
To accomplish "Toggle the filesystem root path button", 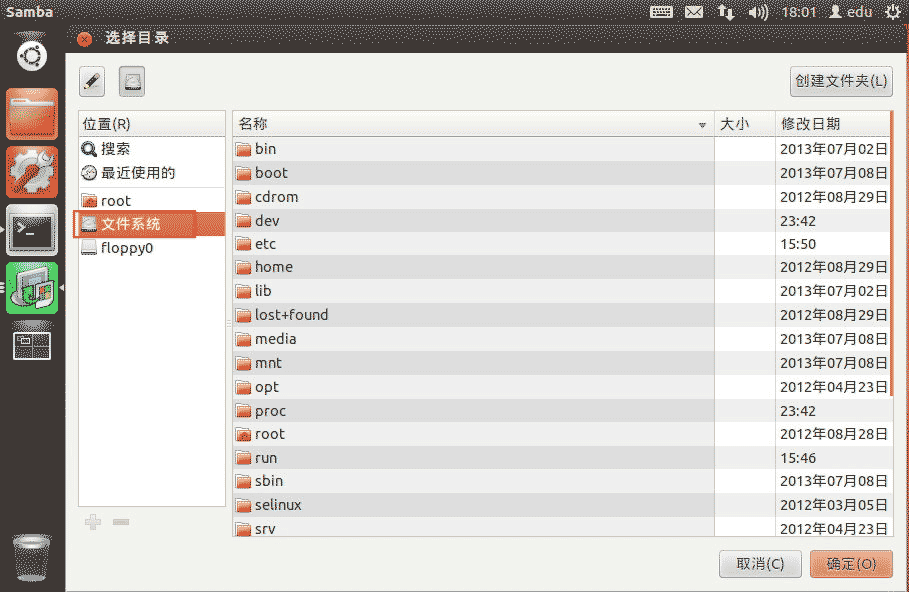I will 132,82.
